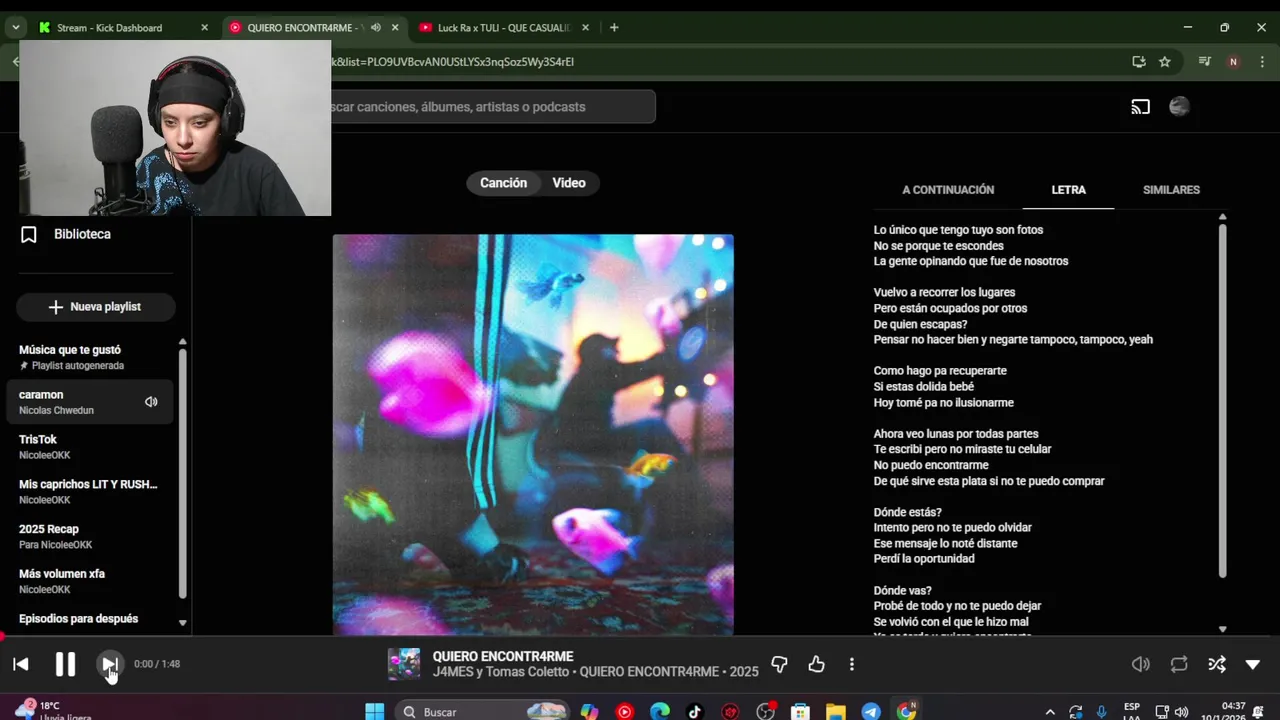
Task: Switch to Video mode
Action: (569, 183)
